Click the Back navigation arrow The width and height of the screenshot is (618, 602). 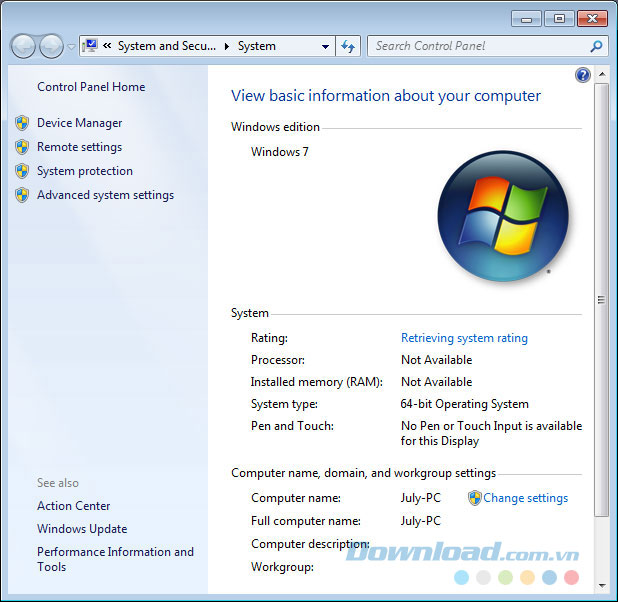tap(23, 47)
